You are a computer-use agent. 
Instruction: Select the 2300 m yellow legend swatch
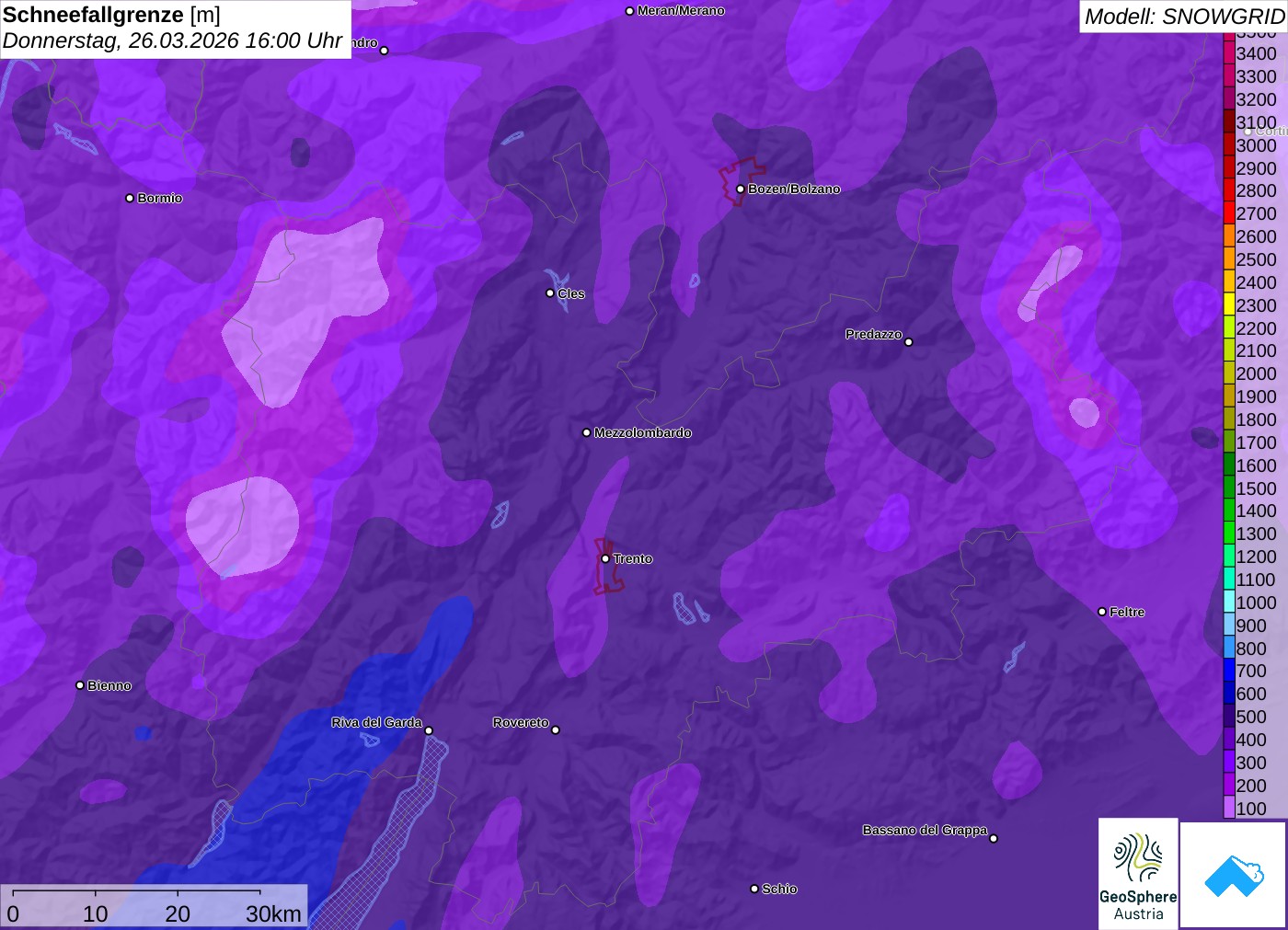1229,305
